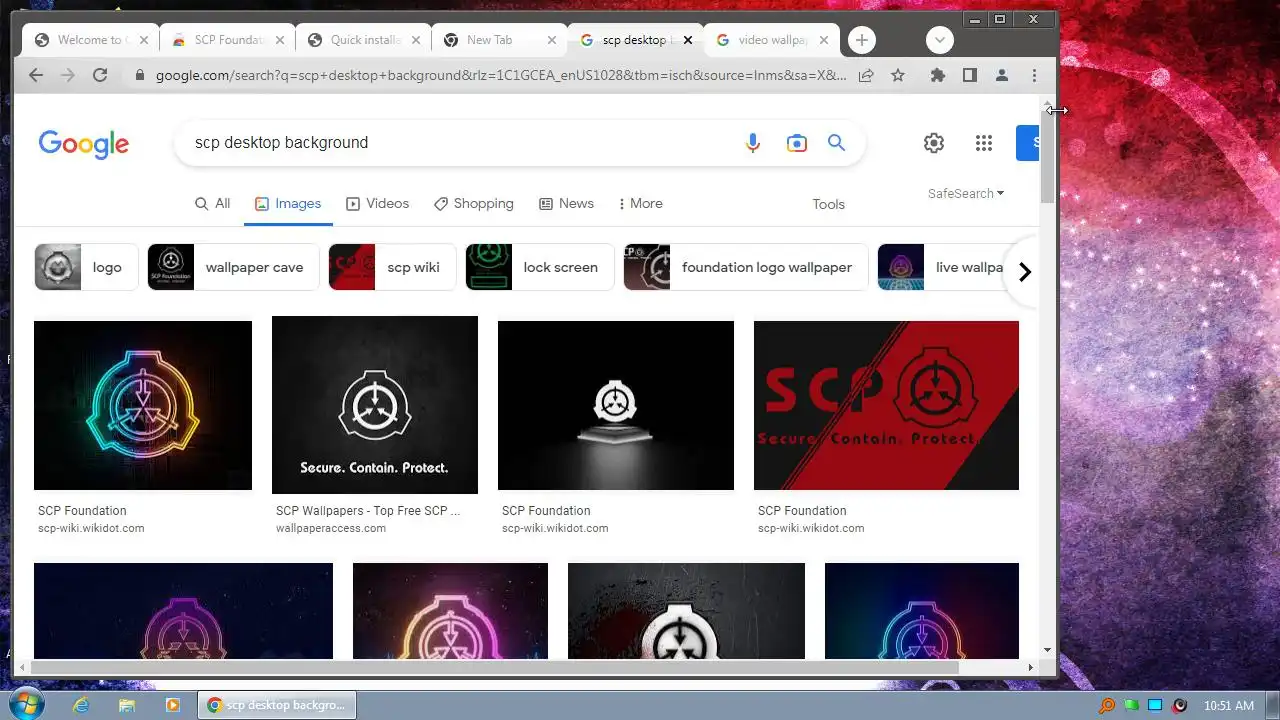
Task: Open the tab search dropdown arrow
Action: (x=939, y=40)
